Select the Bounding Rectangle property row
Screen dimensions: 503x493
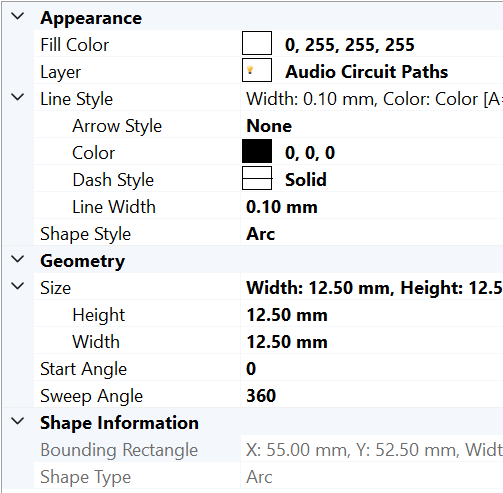268,450
